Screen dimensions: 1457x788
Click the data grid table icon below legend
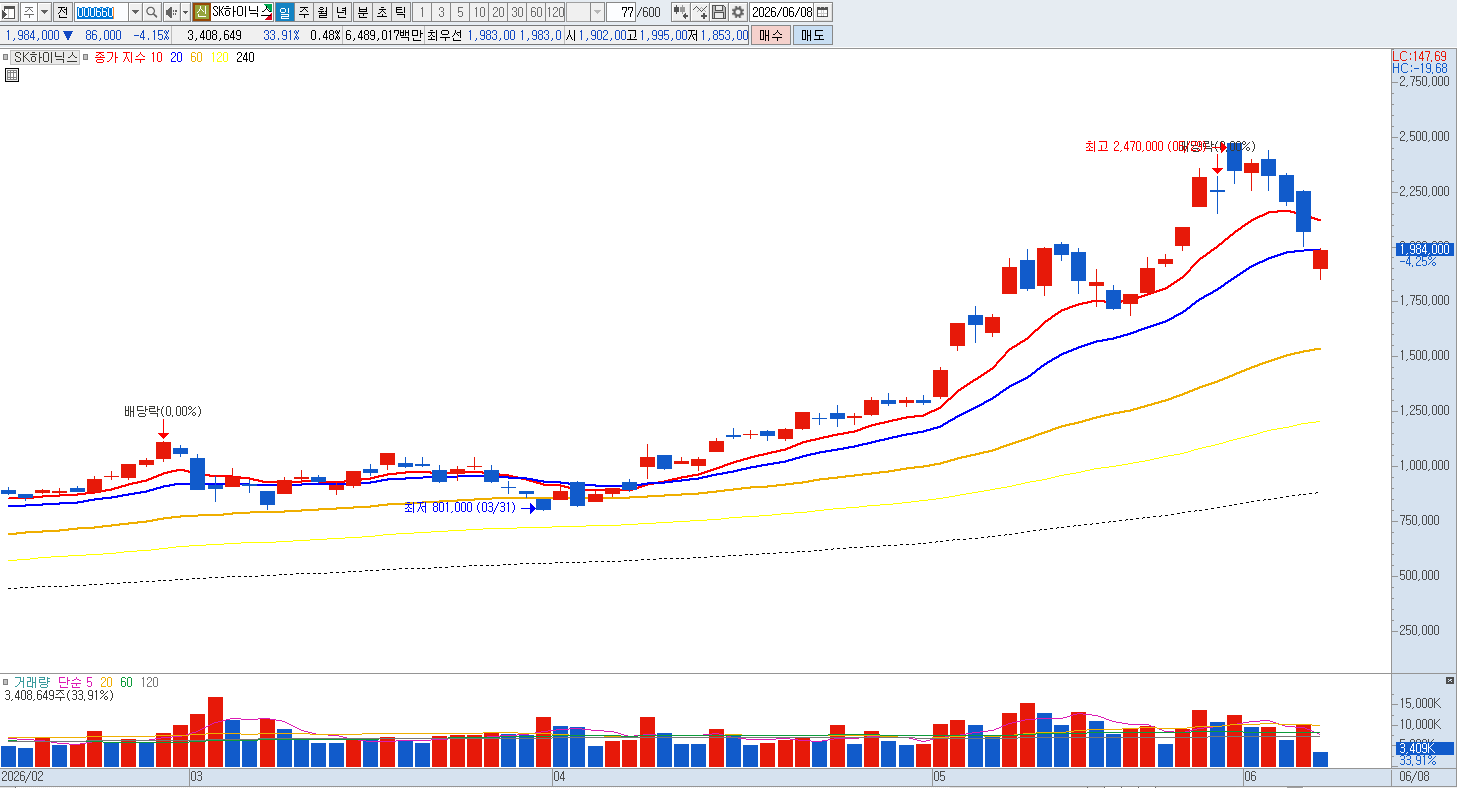point(12,74)
